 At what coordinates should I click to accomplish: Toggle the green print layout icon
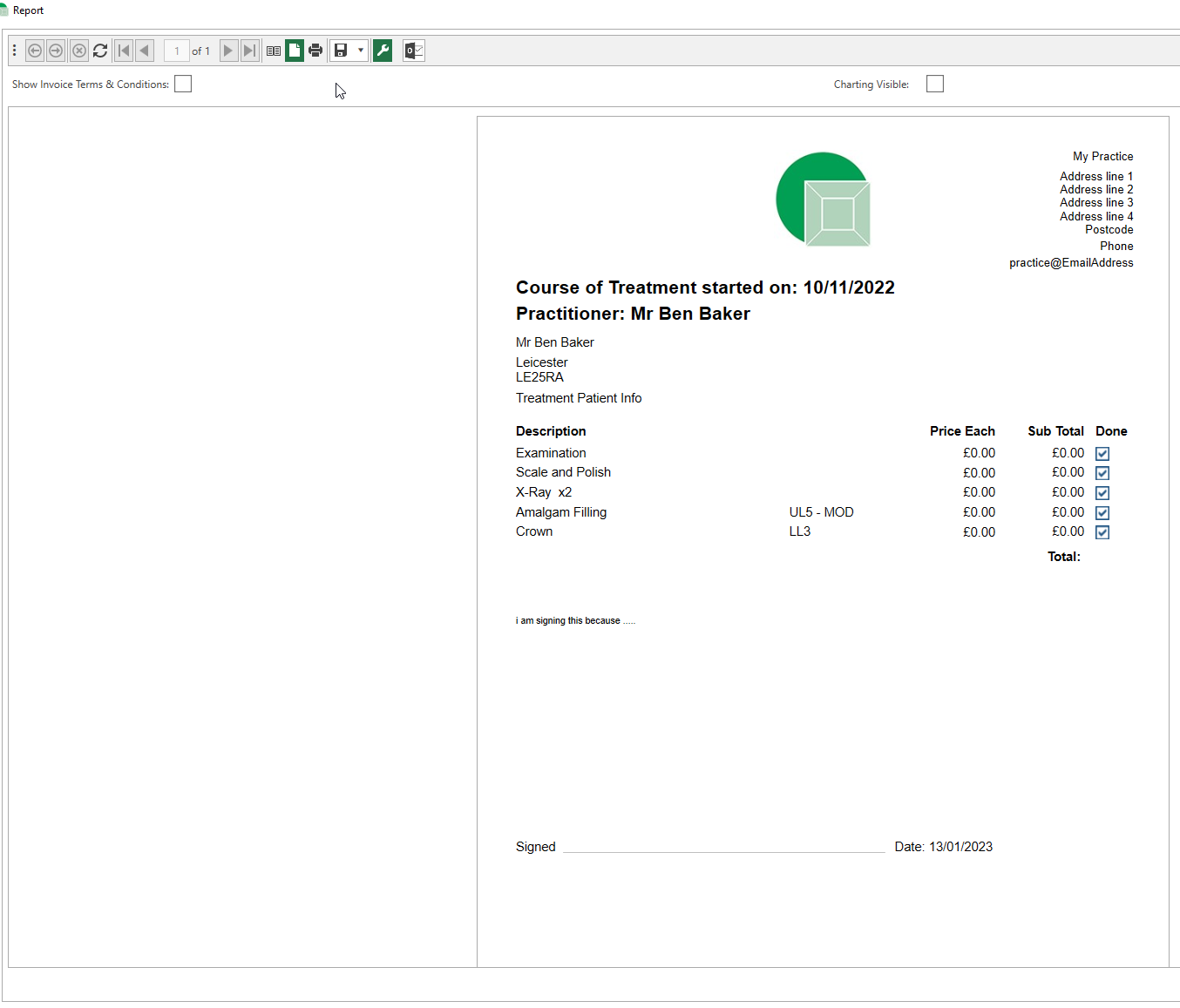coord(295,51)
